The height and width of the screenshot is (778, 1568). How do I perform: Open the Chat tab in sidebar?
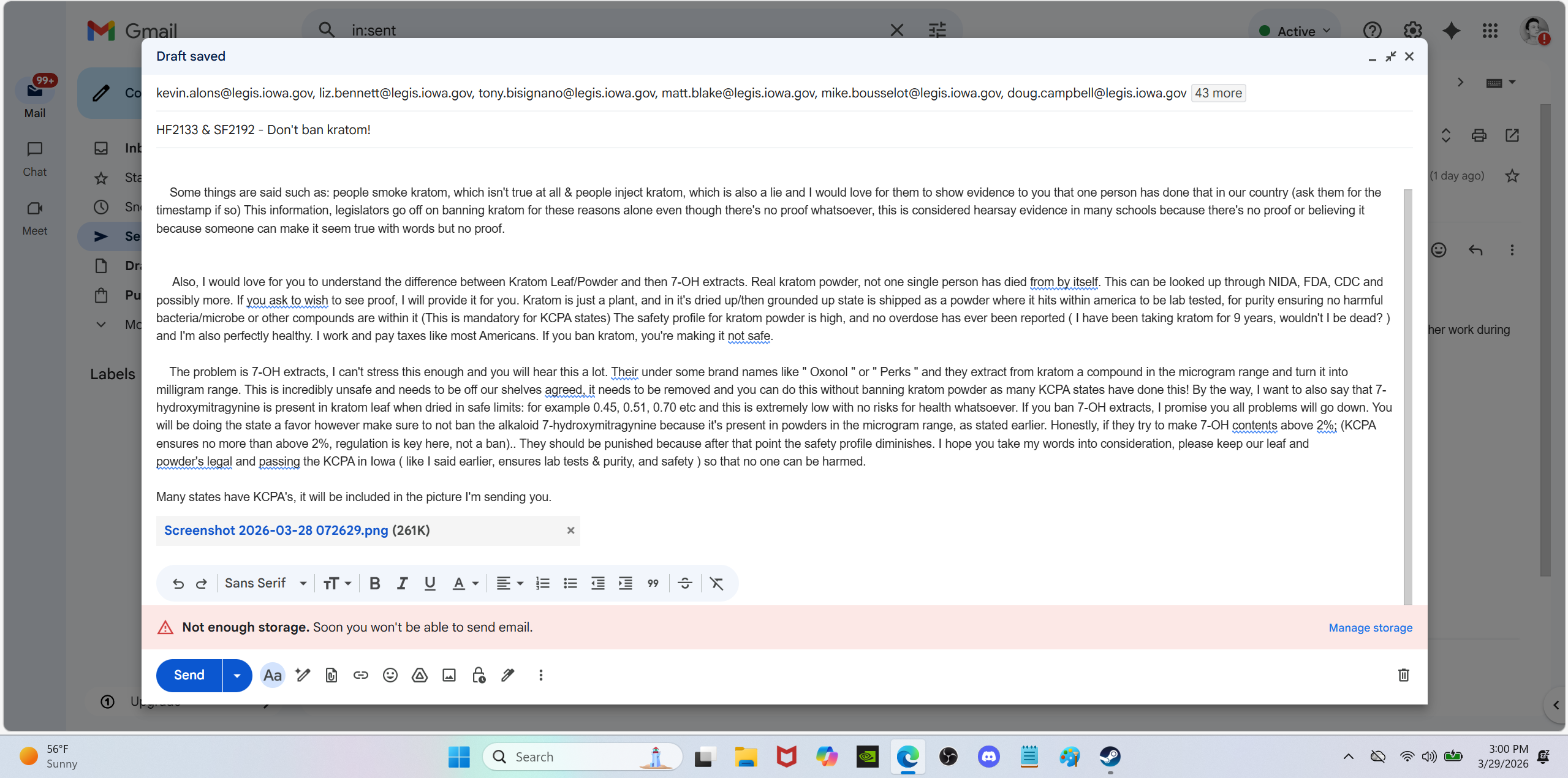pyautogui.click(x=34, y=158)
